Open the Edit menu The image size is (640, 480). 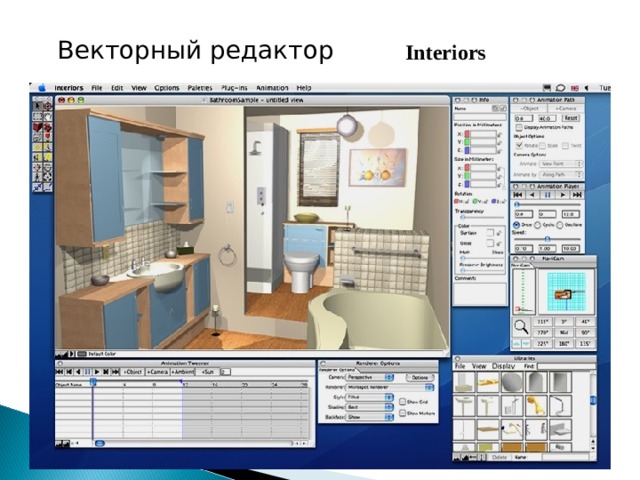(x=117, y=88)
